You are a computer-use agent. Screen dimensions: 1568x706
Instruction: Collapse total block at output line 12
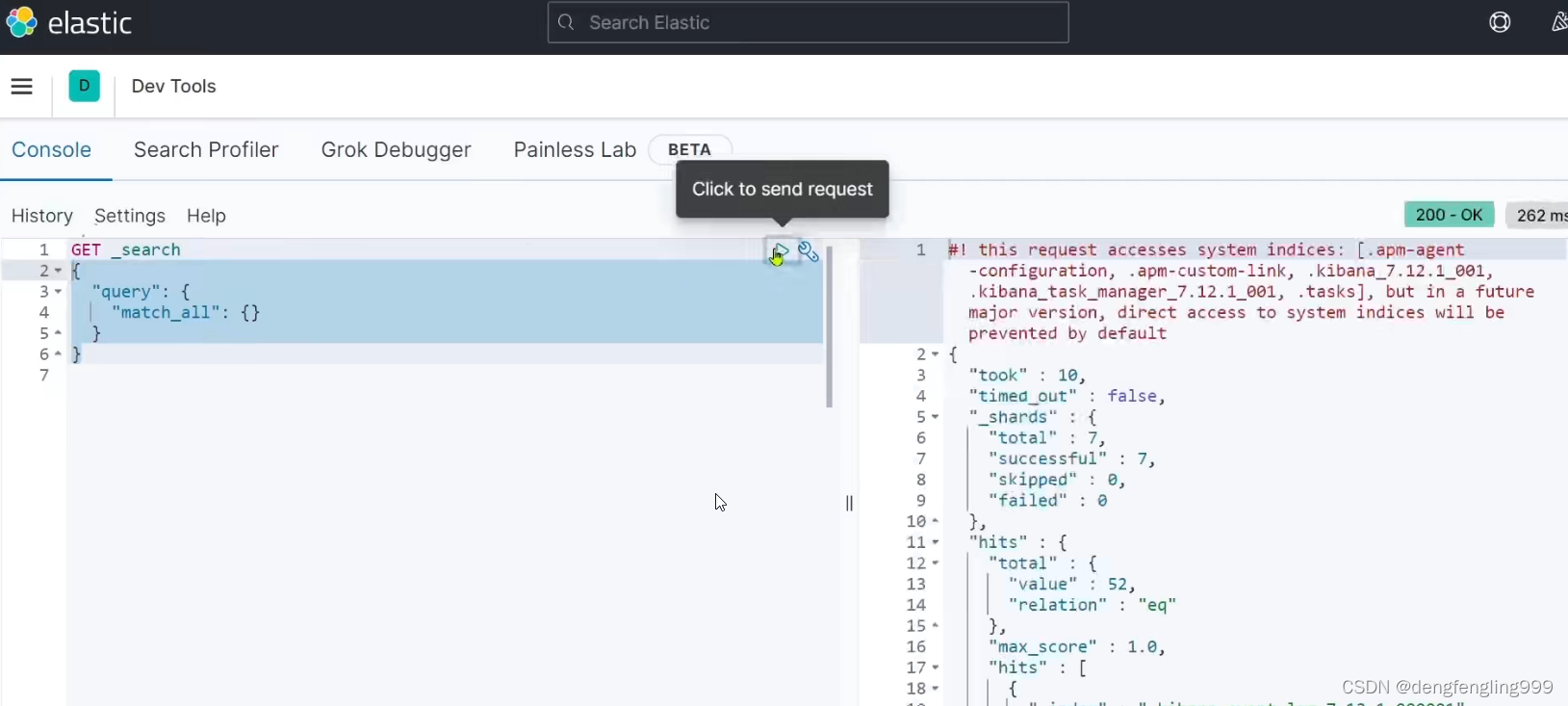click(x=935, y=563)
